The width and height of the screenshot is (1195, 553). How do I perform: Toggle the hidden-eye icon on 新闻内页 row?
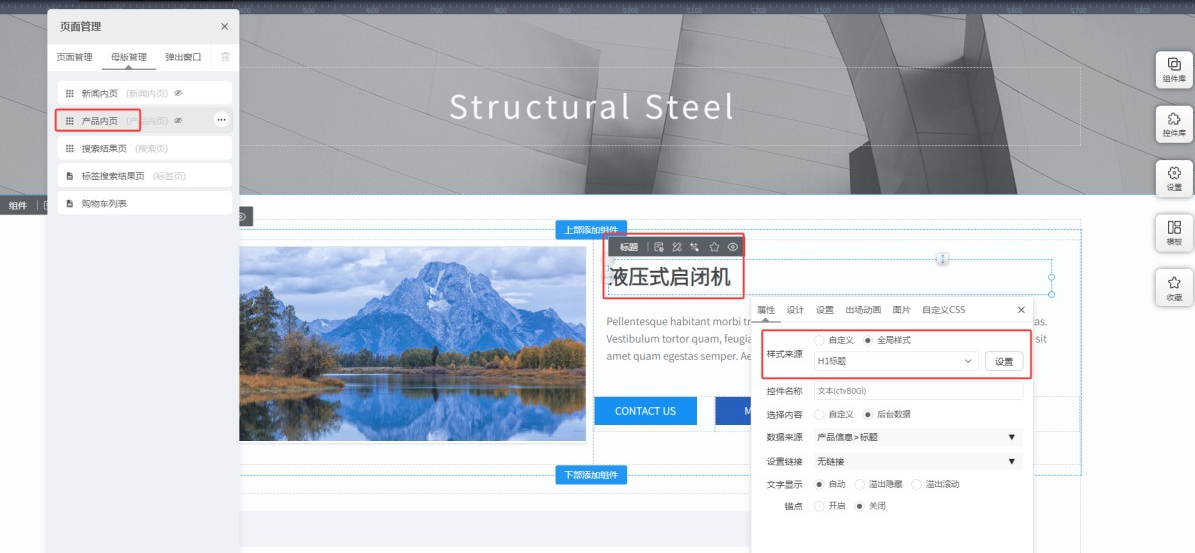(x=178, y=93)
